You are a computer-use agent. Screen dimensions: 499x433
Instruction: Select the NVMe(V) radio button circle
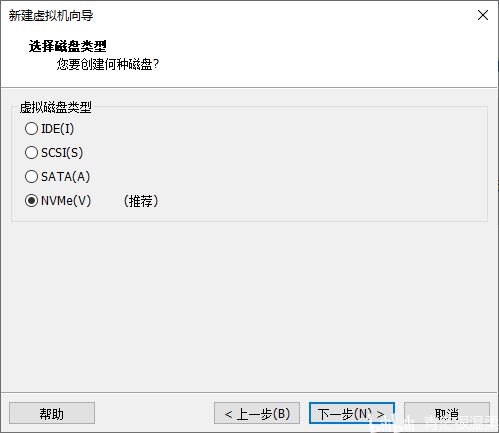[x=31, y=201]
